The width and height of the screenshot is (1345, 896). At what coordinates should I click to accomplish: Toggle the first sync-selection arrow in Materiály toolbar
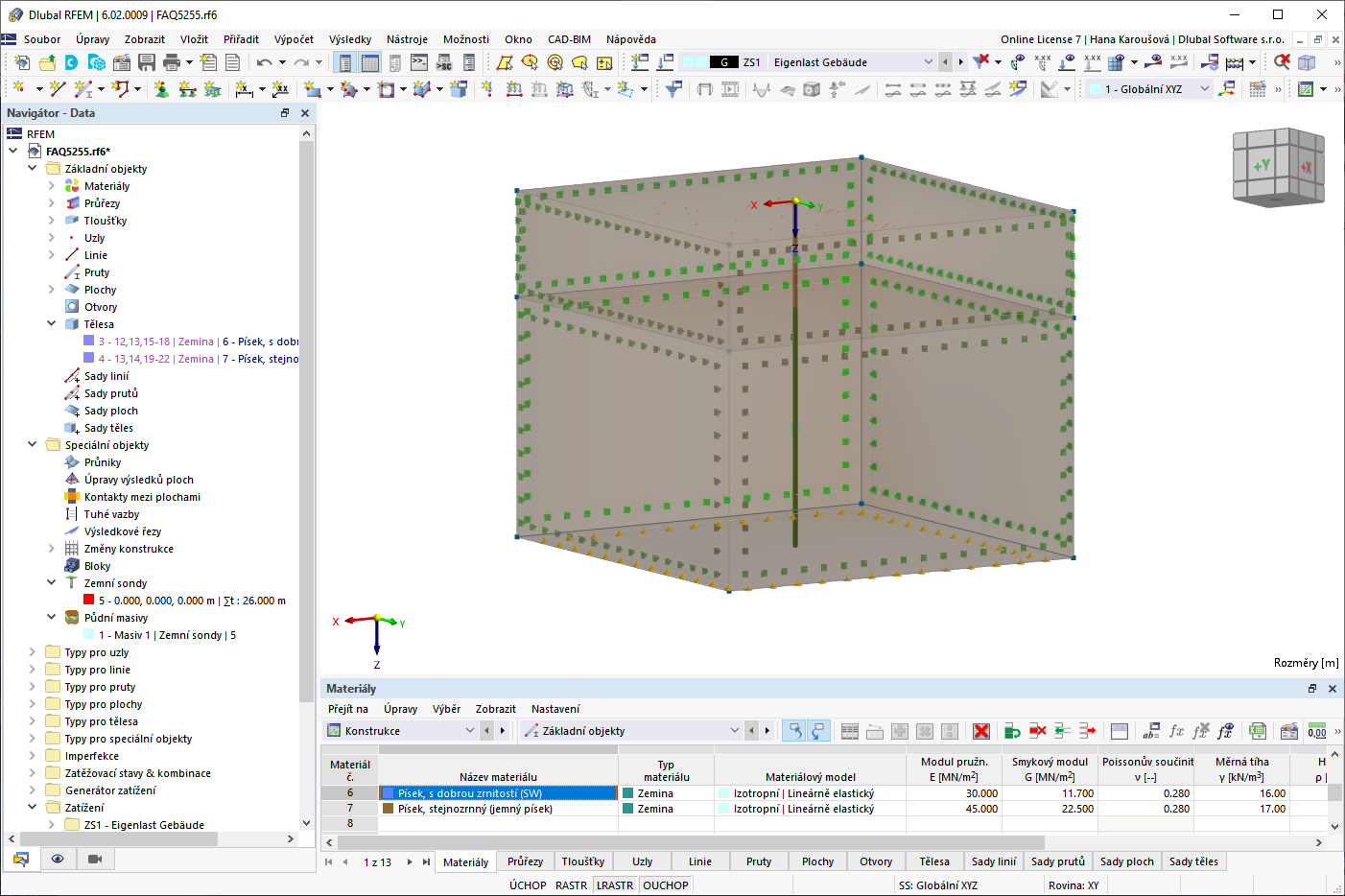(x=794, y=731)
